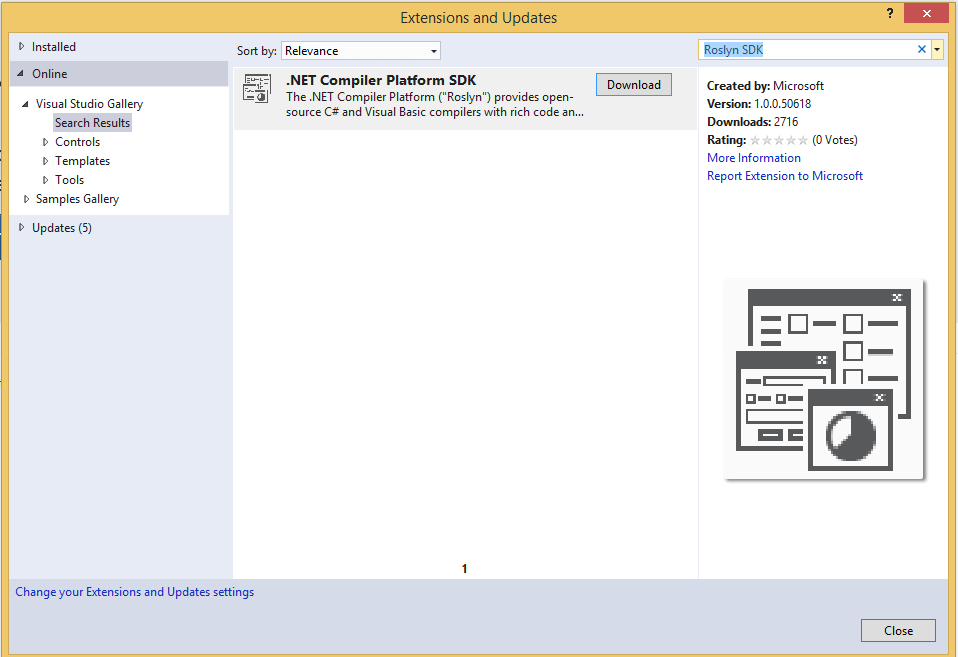This screenshot has width=958, height=657.
Task: Expand the Samples Gallery node arrow
Action: (x=26, y=199)
